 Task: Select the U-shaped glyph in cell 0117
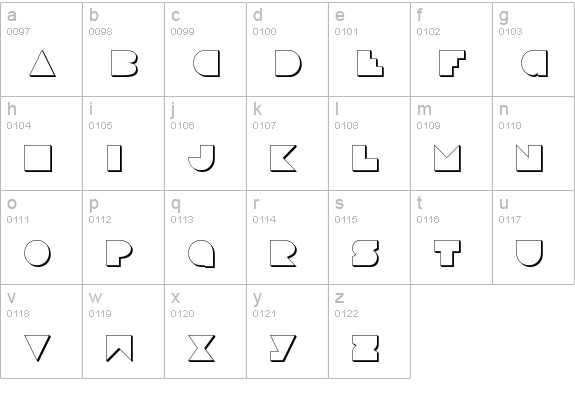coord(529,253)
